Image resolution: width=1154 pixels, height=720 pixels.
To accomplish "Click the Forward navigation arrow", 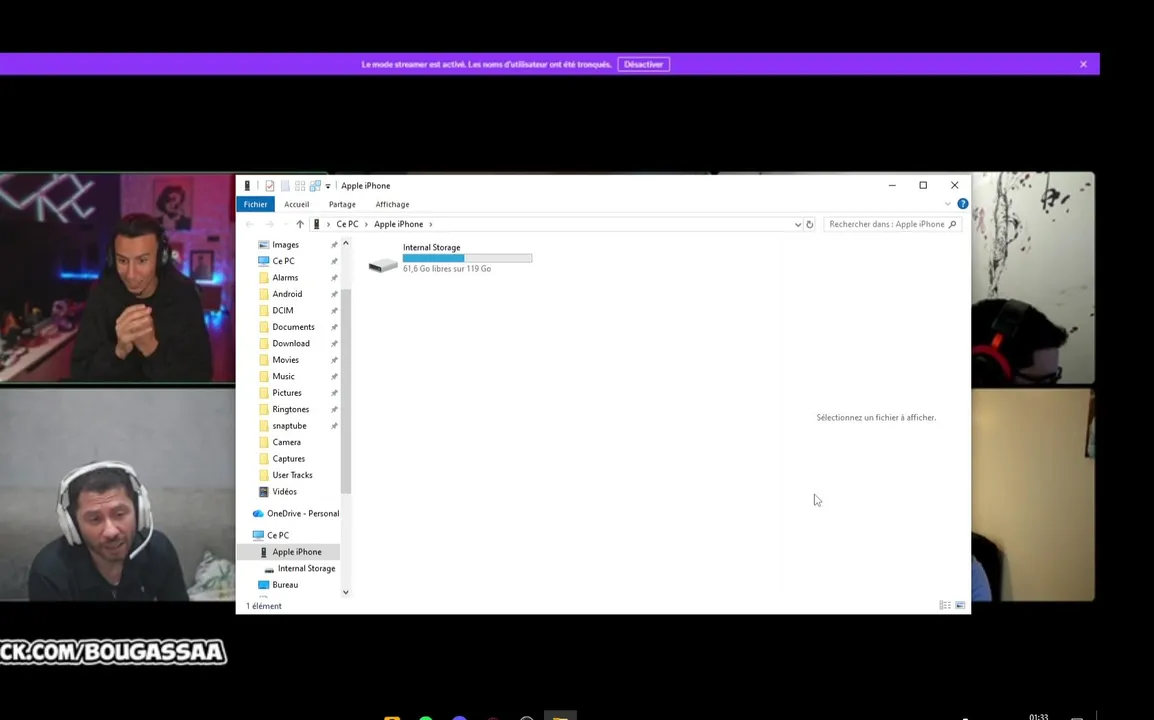I will coord(269,225).
